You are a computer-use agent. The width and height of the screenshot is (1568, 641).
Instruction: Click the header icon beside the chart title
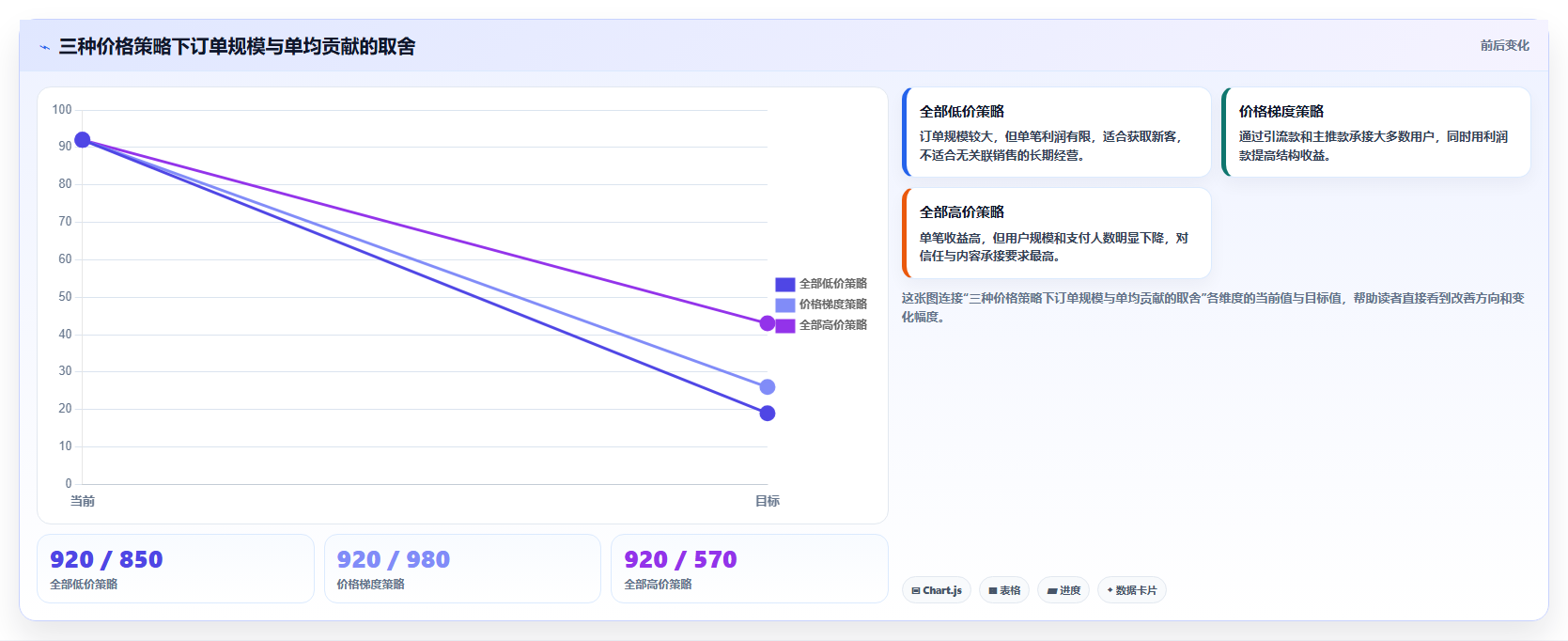coord(44,47)
